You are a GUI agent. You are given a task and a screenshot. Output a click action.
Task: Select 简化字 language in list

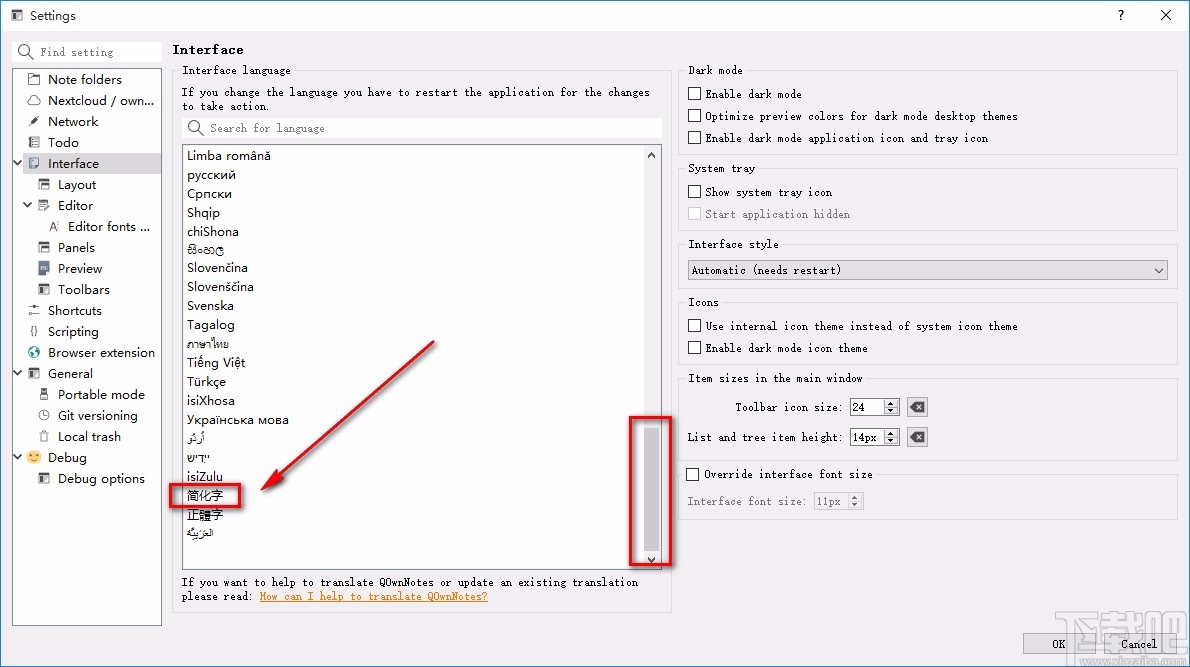coord(205,496)
